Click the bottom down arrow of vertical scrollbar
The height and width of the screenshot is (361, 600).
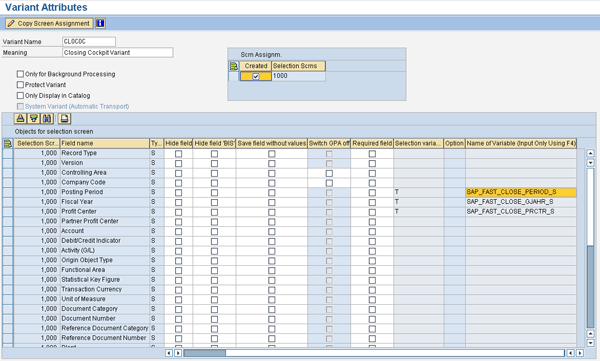590,343
